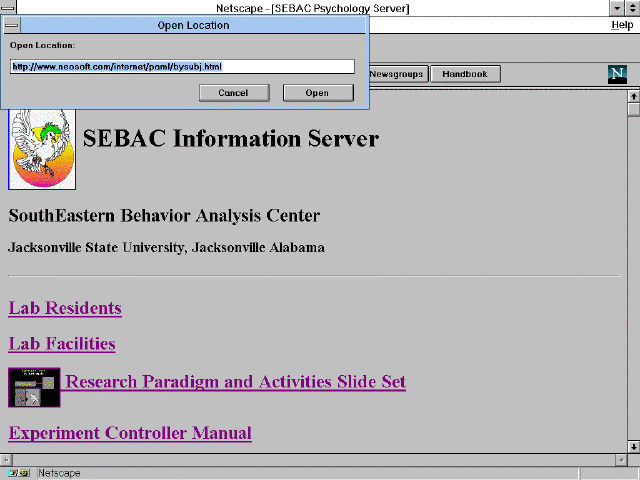The width and height of the screenshot is (640, 480).
Task: Click the Netscape N logo icon
Action: coord(617,74)
